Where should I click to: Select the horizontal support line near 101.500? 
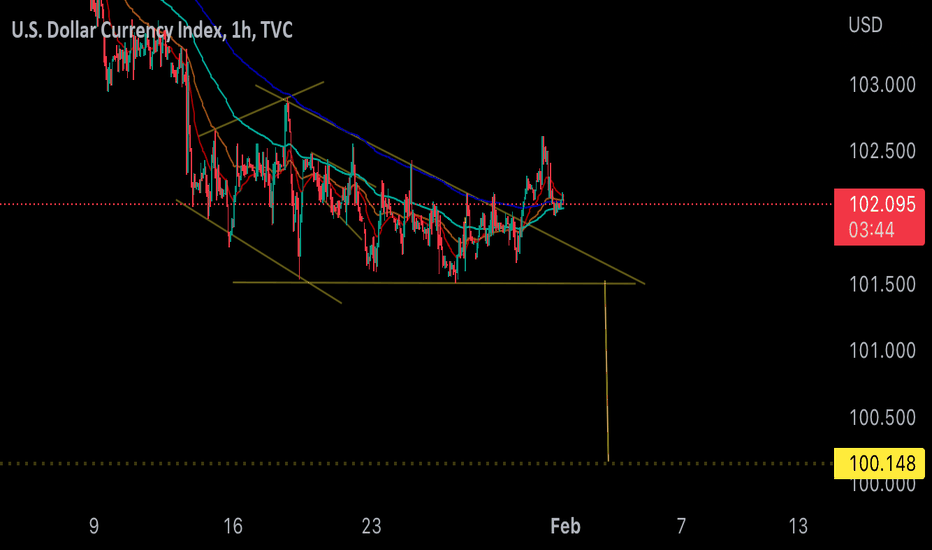tap(434, 283)
